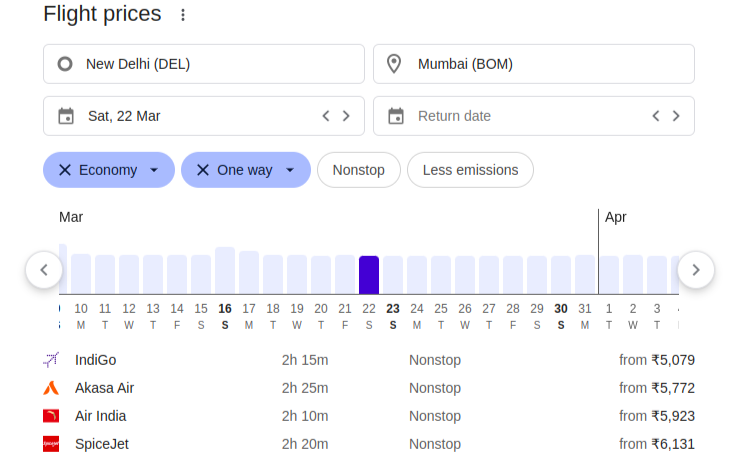Click the SpiceJet airline logo
This screenshot has width=747, height=466.
coord(51,444)
